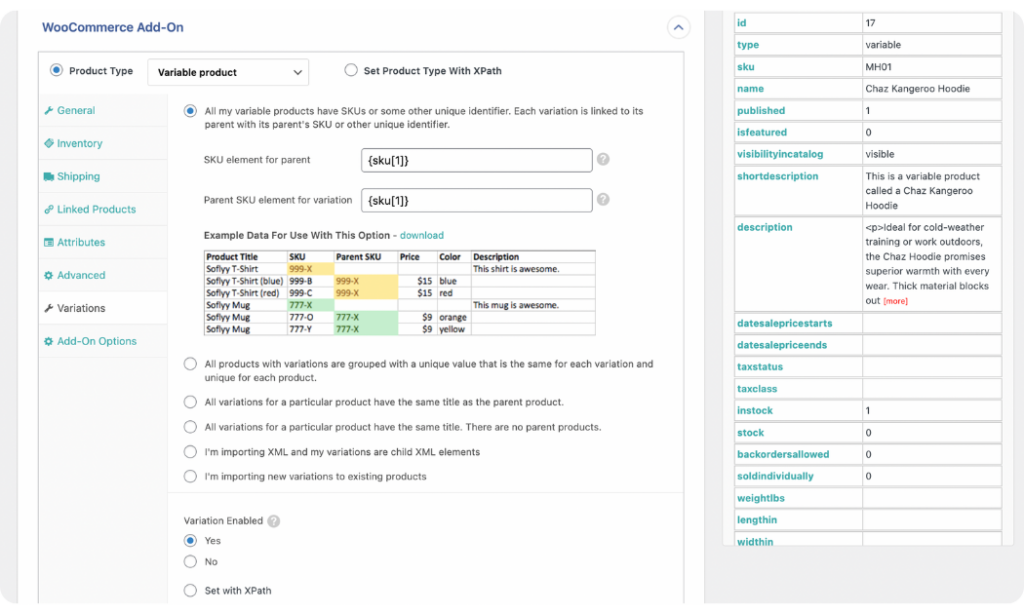Open help for Parent SKU element for variation

coord(603,200)
